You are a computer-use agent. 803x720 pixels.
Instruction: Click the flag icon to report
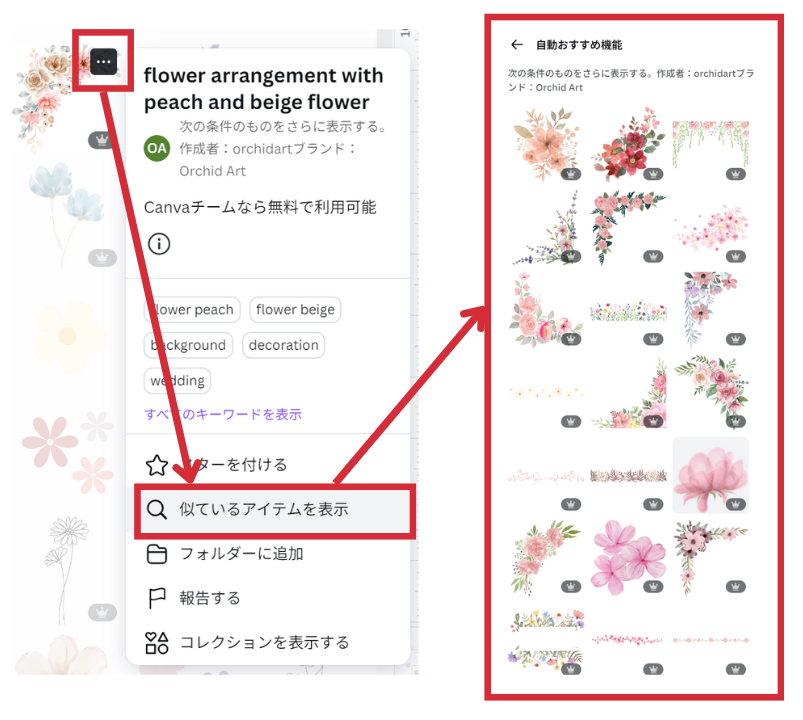click(157, 598)
